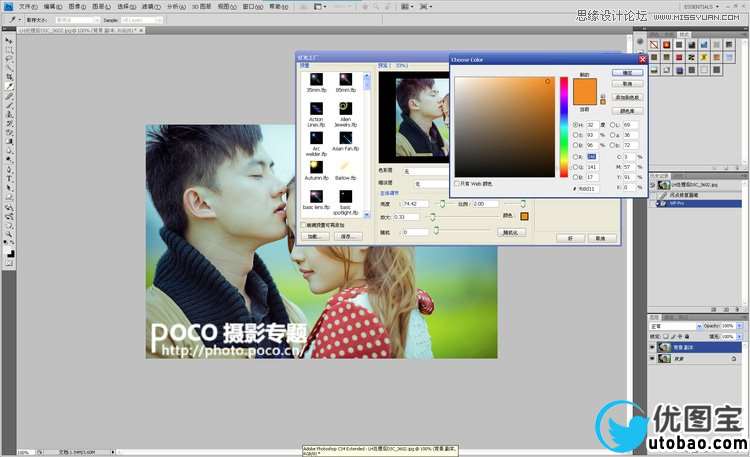Screen dimensions: 750x457
Task: Open the 图像(I) menu
Action: click(x=77, y=7)
